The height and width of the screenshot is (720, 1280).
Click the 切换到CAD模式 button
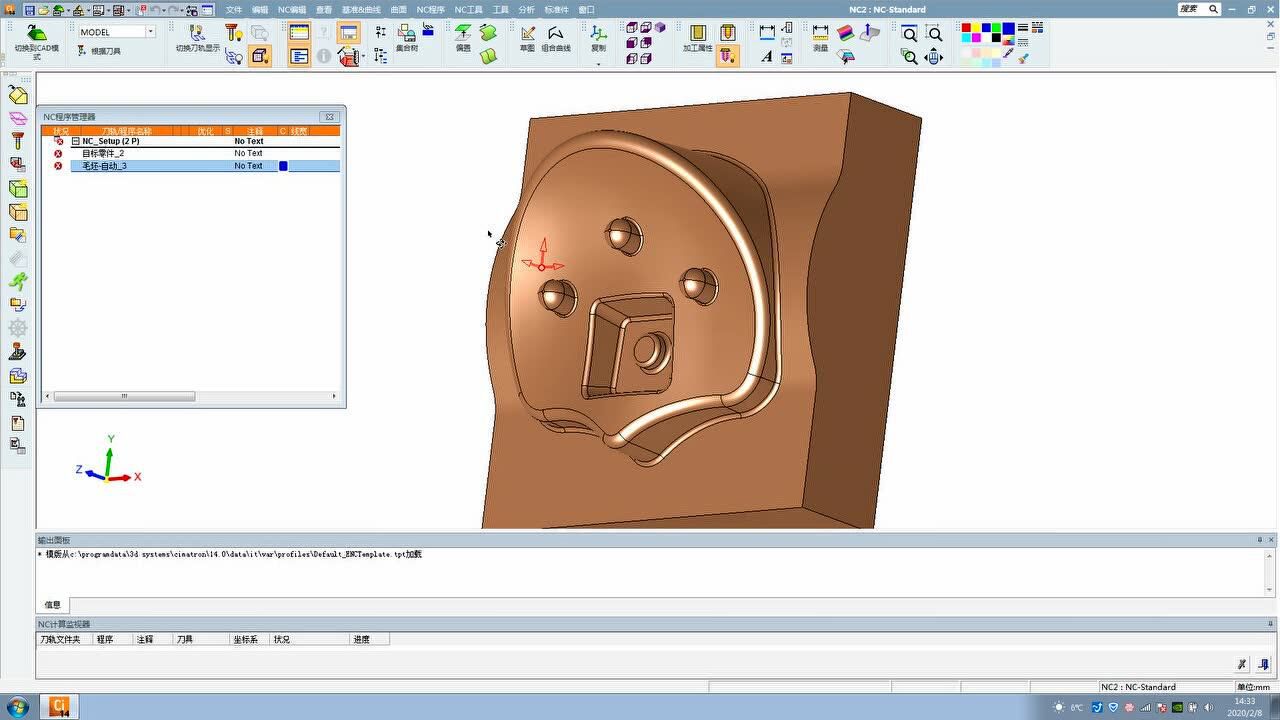tap(36, 39)
